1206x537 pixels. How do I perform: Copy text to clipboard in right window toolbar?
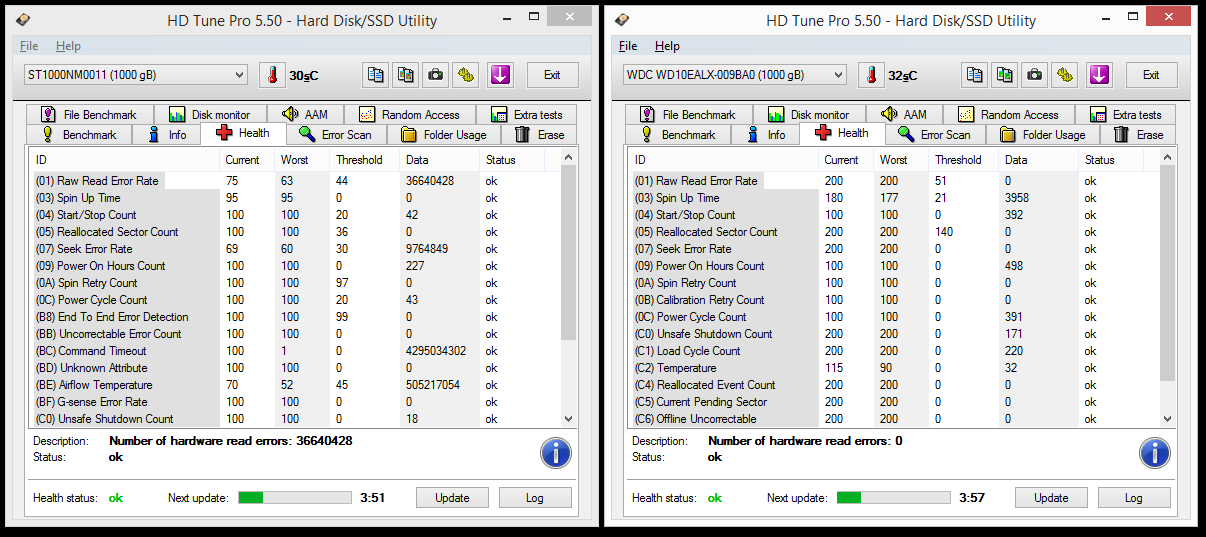(975, 75)
